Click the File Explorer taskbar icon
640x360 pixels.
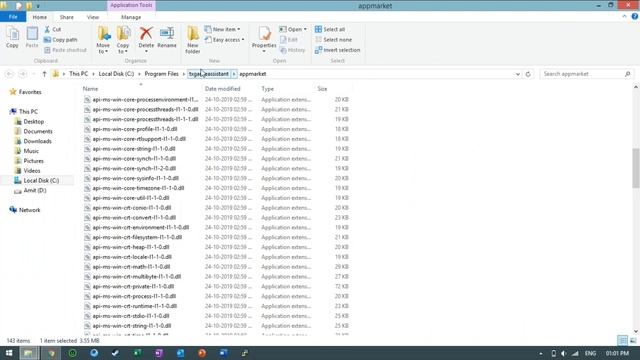point(29,353)
